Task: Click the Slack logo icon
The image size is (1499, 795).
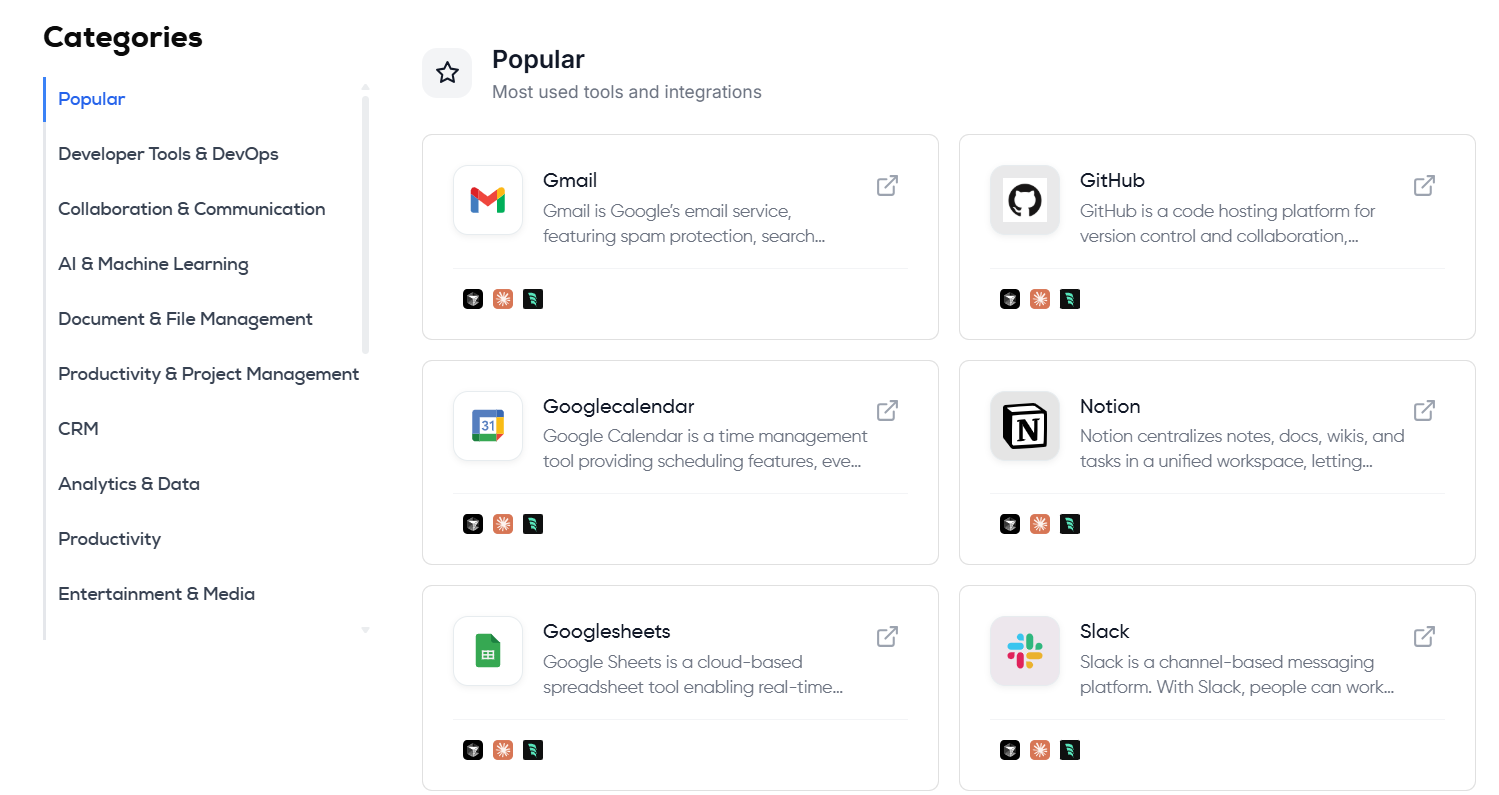Action: click(x=1025, y=651)
